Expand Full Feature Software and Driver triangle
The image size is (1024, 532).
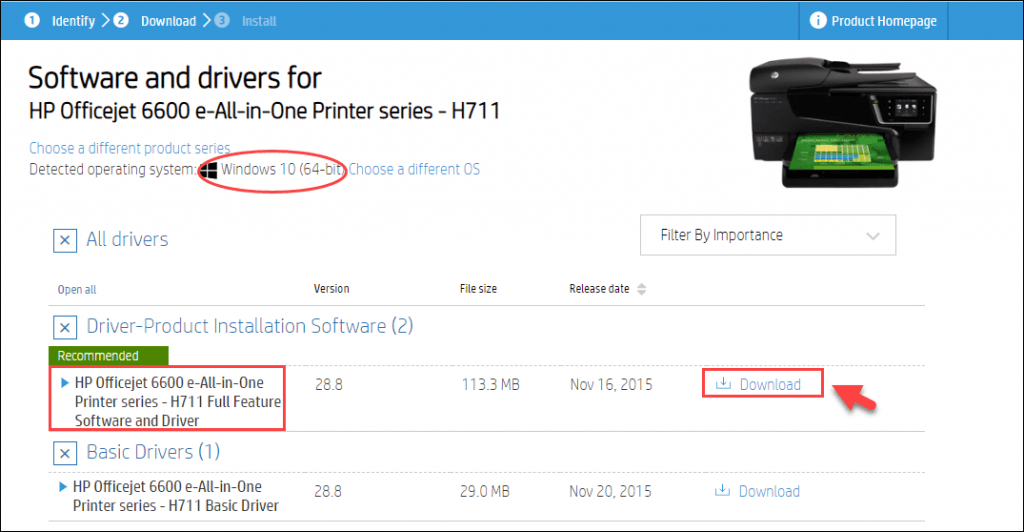(65, 383)
